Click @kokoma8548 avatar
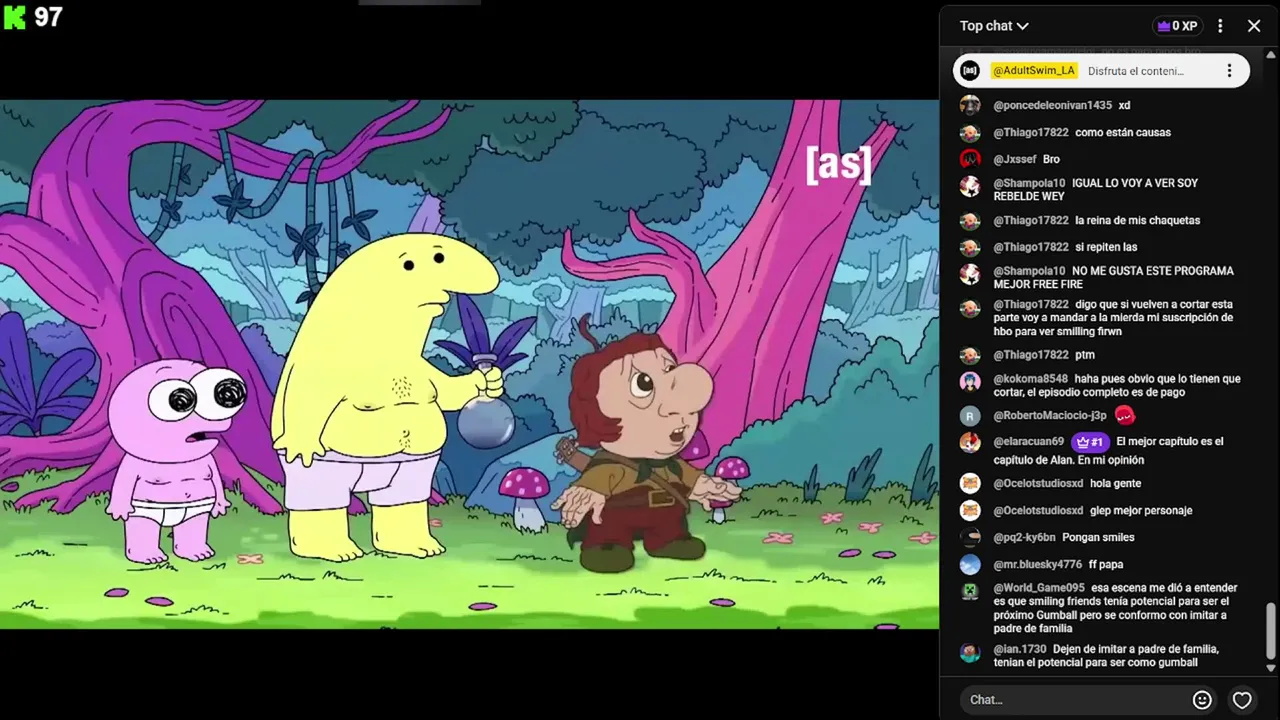 (970, 381)
